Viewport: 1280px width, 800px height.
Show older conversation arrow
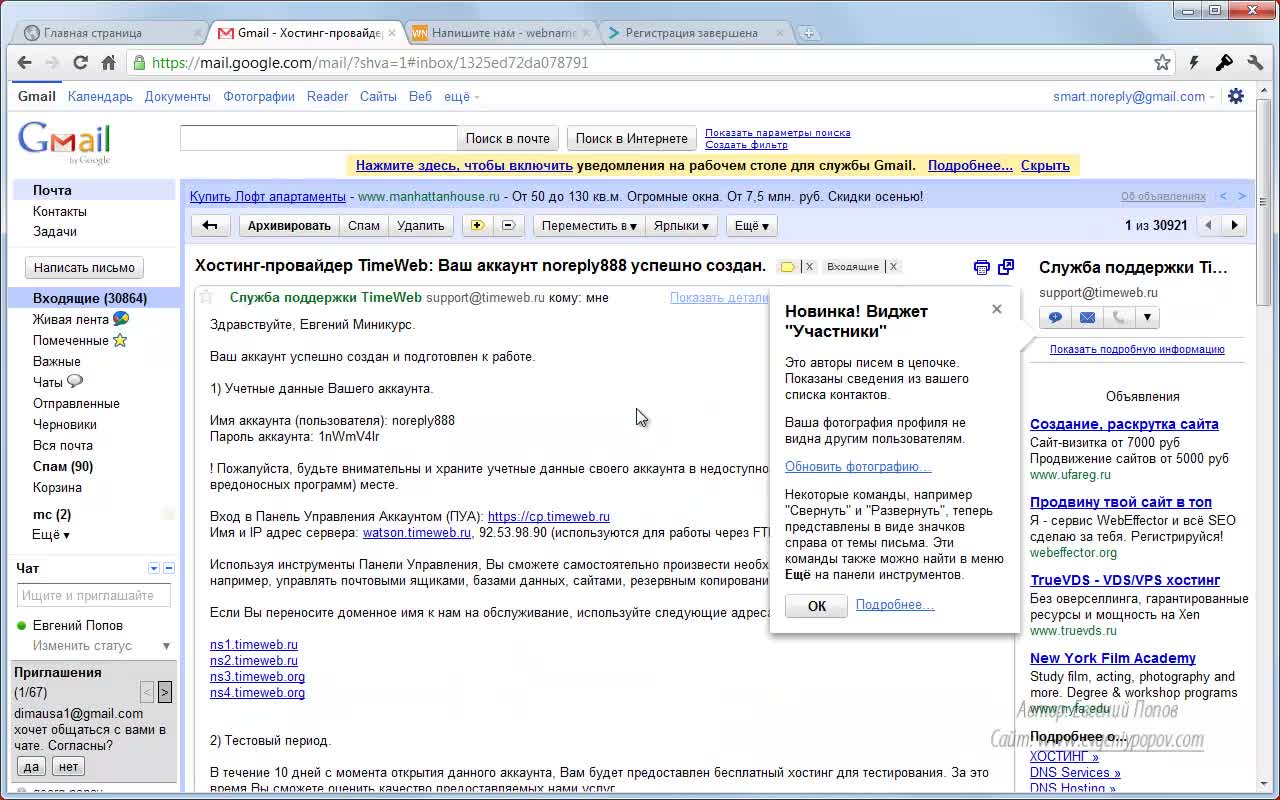tap(1235, 226)
